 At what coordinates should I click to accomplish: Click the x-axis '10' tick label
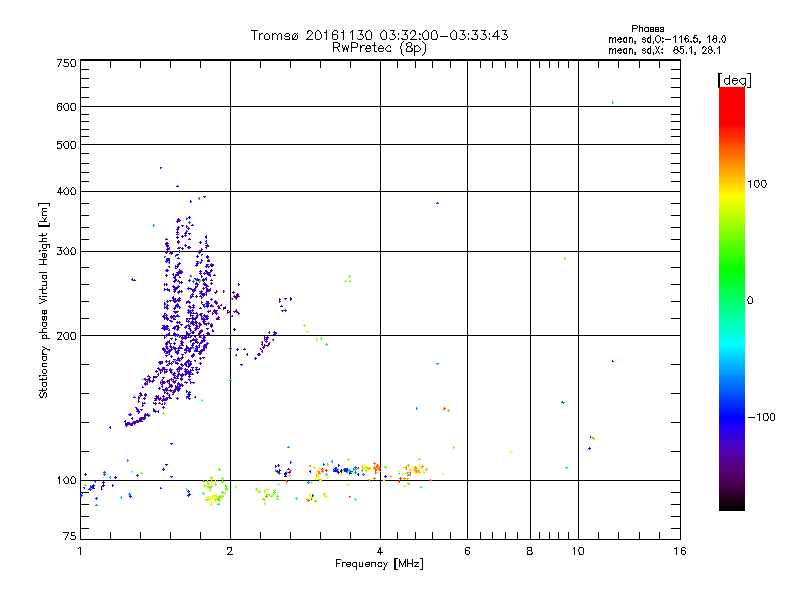[x=578, y=551]
